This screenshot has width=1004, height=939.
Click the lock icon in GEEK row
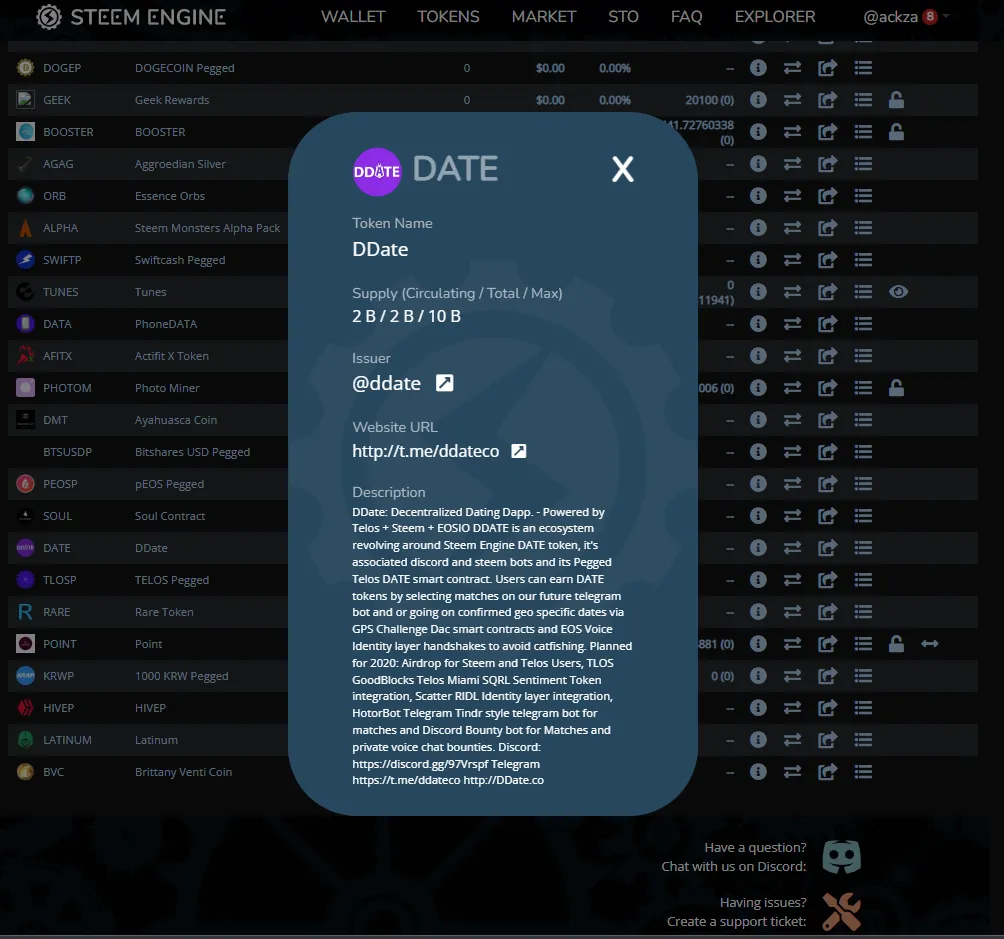click(x=896, y=99)
